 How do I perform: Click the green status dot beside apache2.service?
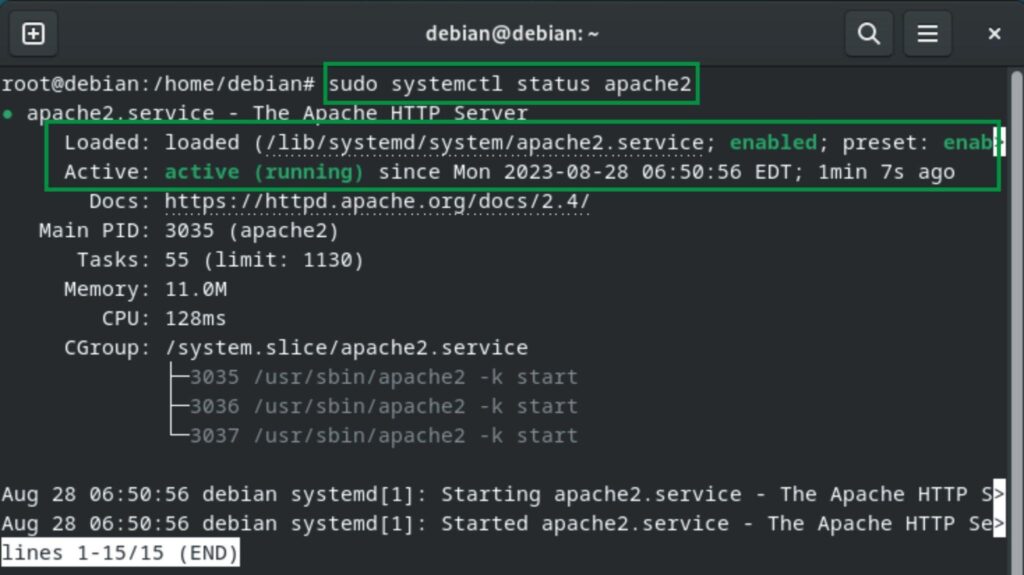click(x=8, y=114)
